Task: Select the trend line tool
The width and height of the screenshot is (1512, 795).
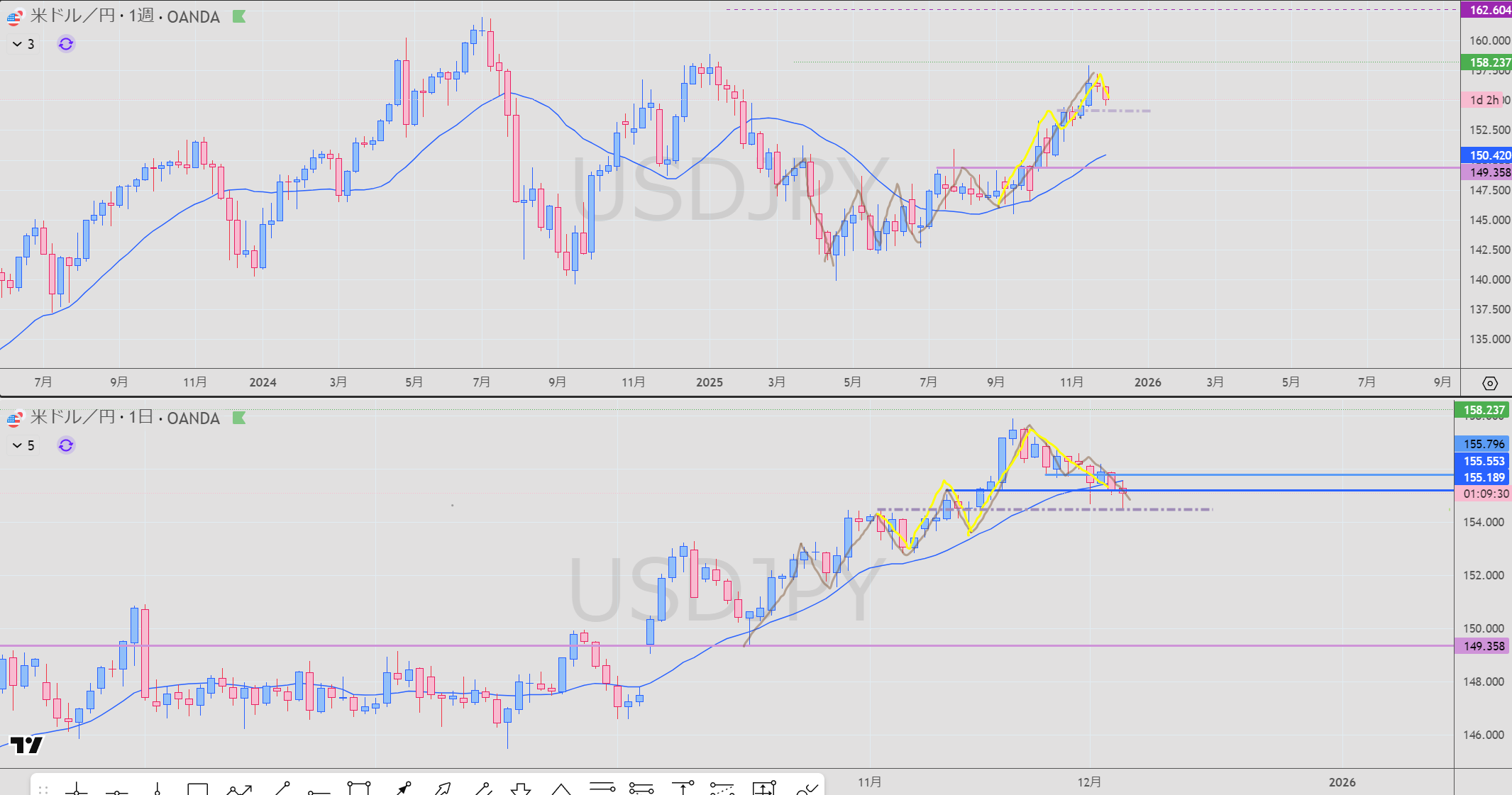Action: point(282,789)
